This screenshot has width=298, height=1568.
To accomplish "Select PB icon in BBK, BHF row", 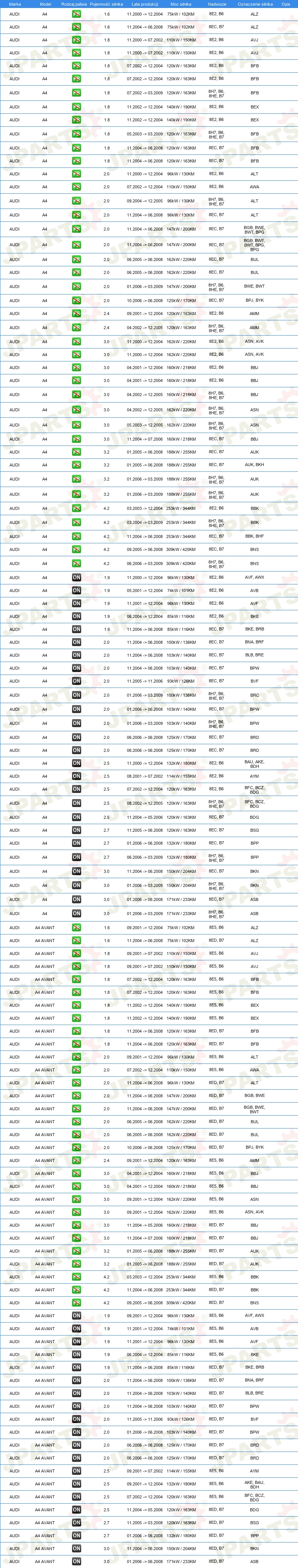I will pos(76,536).
